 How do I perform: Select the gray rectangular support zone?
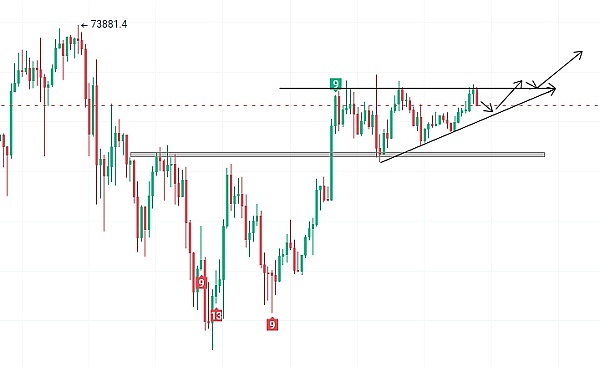click(x=338, y=155)
